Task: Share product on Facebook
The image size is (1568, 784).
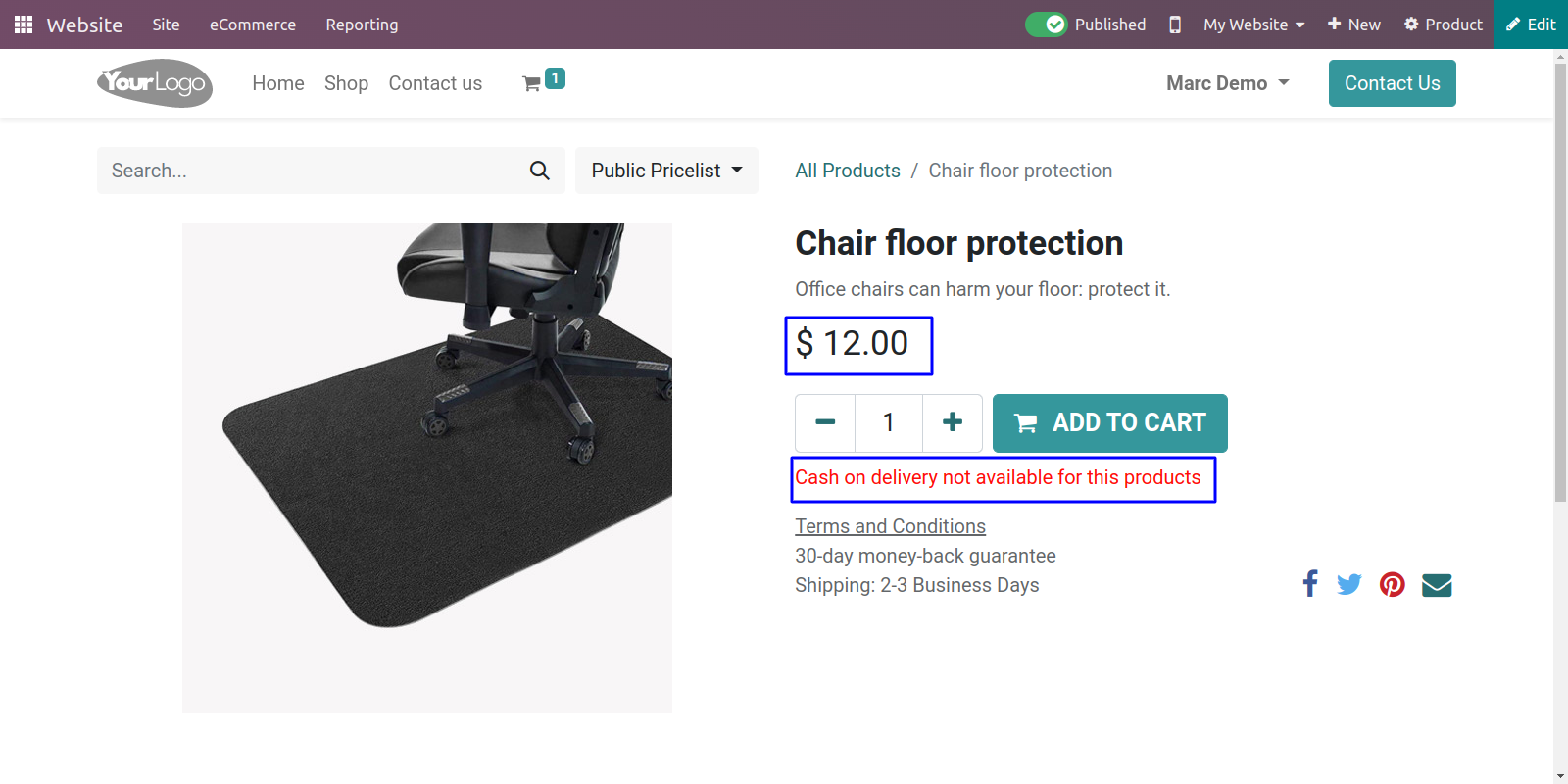Action: pyautogui.click(x=1310, y=584)
